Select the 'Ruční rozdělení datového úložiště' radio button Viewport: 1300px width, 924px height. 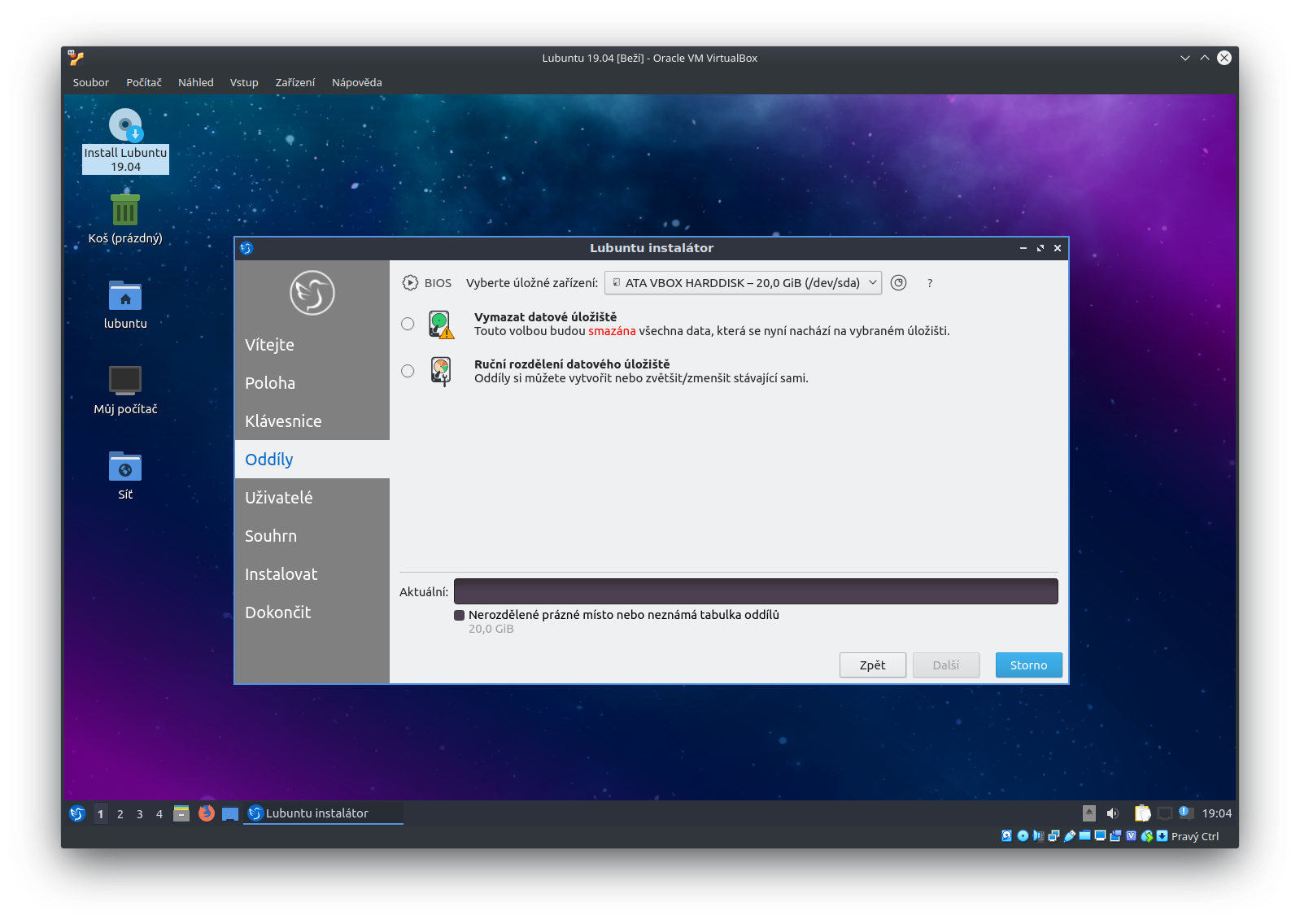408,371
